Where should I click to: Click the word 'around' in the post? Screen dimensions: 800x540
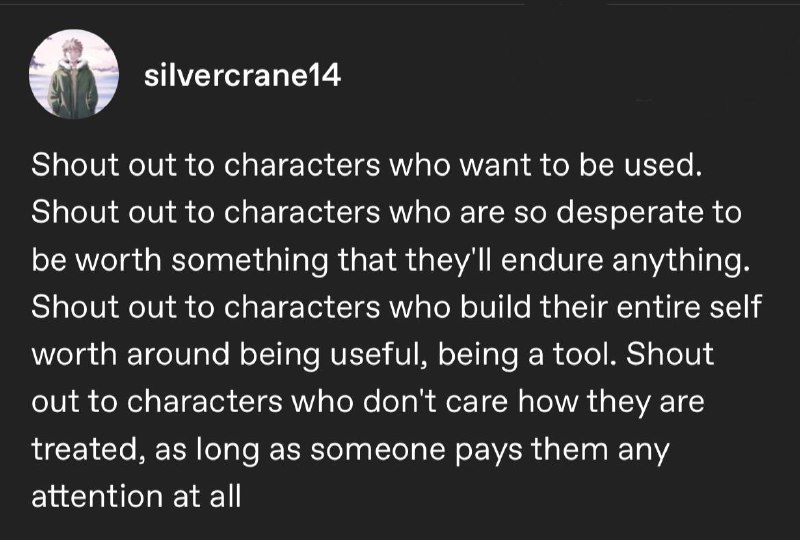tap(178, 354)
